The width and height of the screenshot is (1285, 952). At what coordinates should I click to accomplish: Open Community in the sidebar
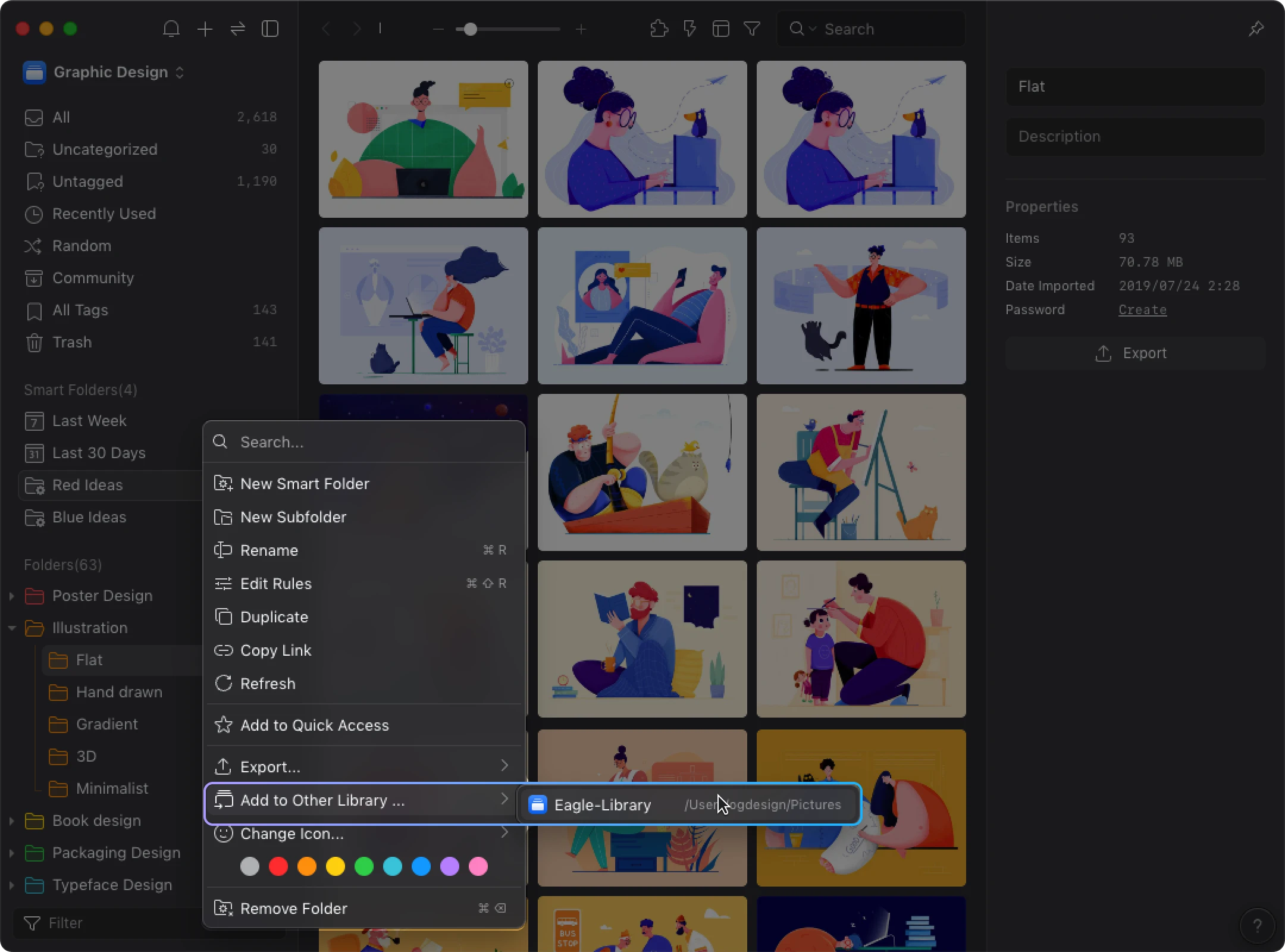click(150, 278)
